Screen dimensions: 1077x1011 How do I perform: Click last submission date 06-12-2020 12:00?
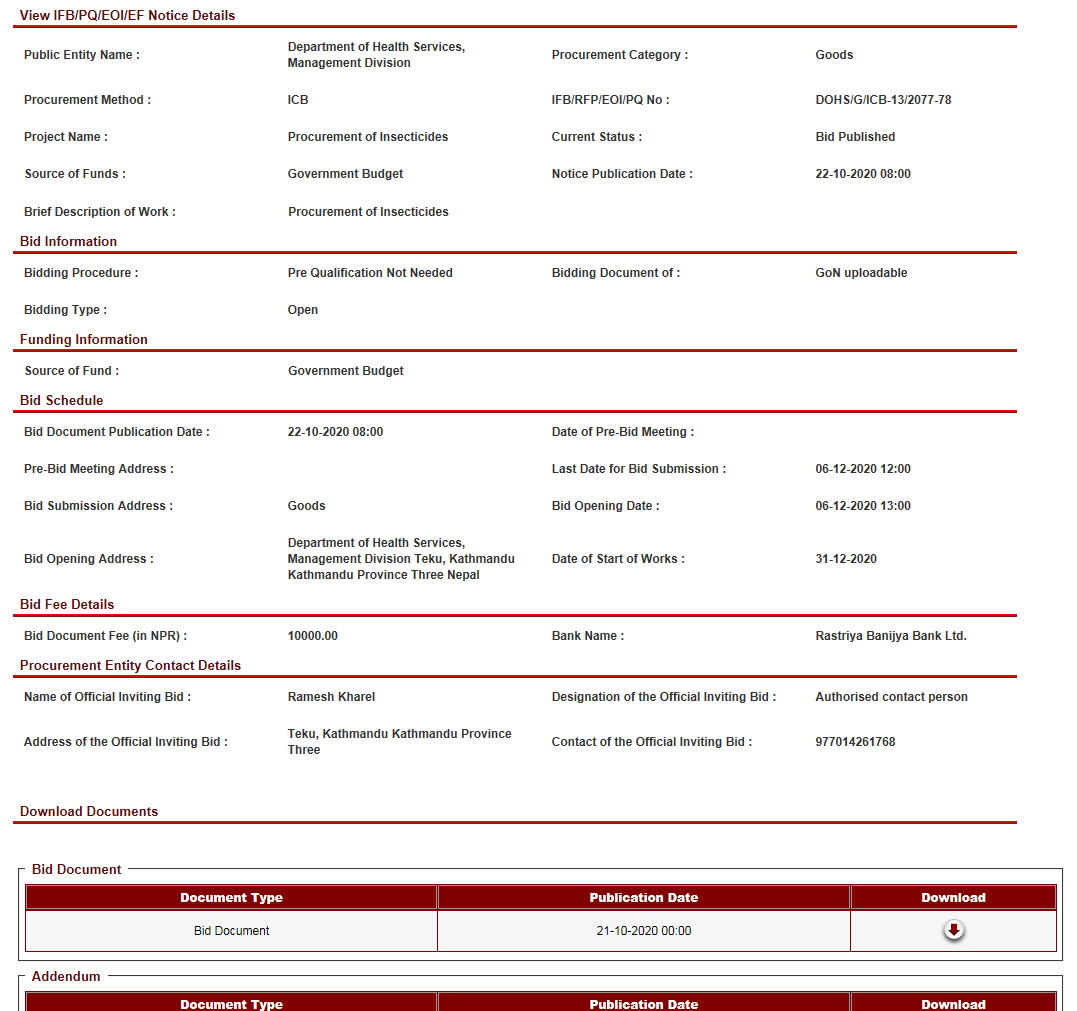[x=862, y=469]
